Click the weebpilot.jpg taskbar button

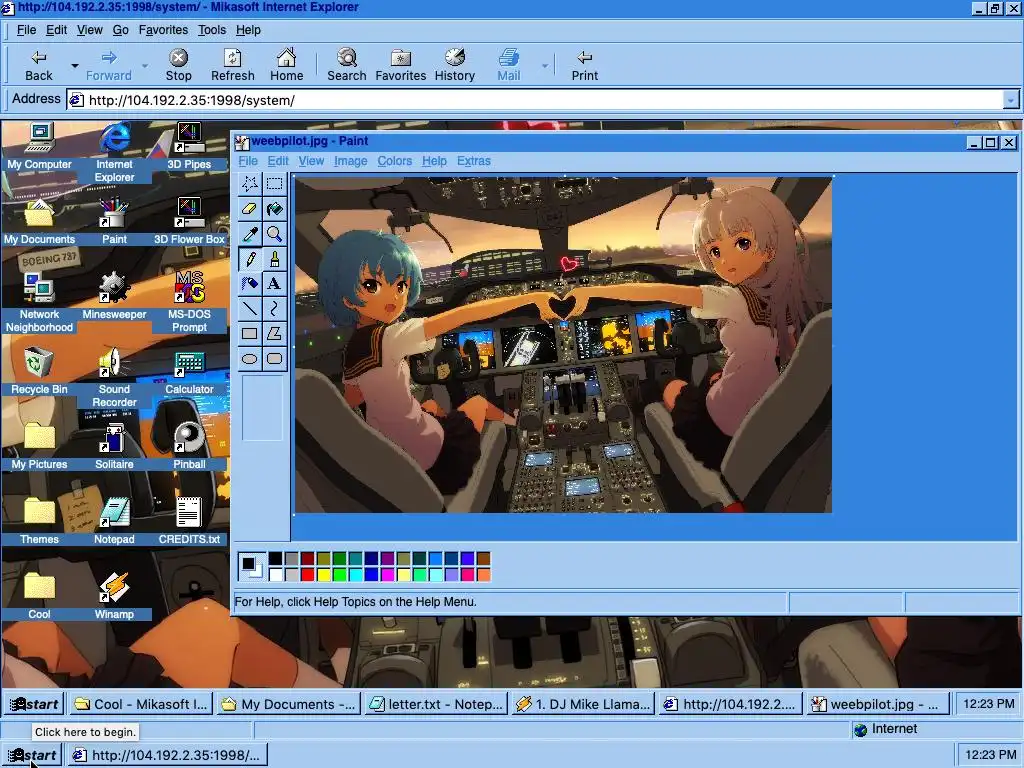click(x=878, y=704)
